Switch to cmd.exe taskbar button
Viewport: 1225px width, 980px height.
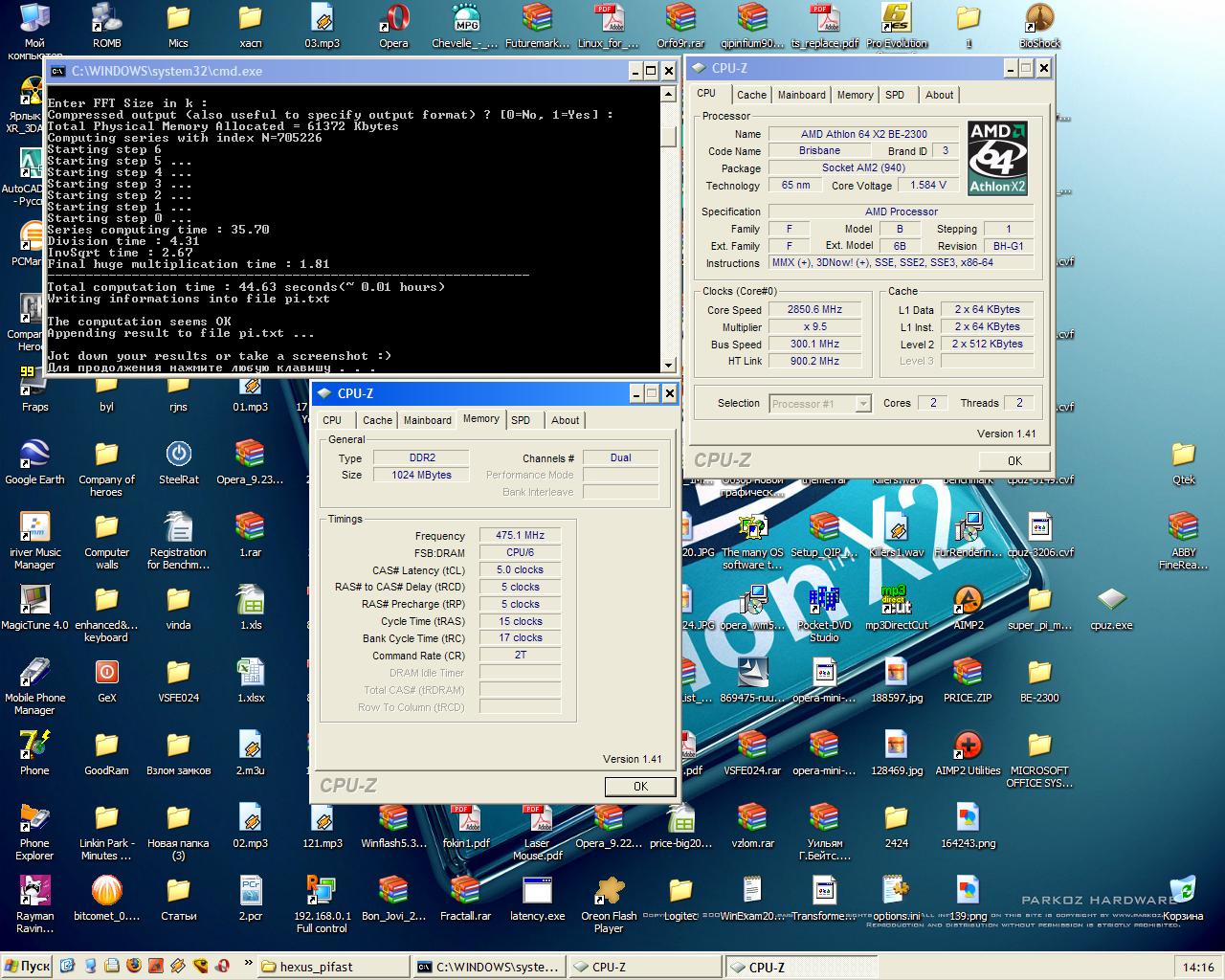[x=489, y=967]
